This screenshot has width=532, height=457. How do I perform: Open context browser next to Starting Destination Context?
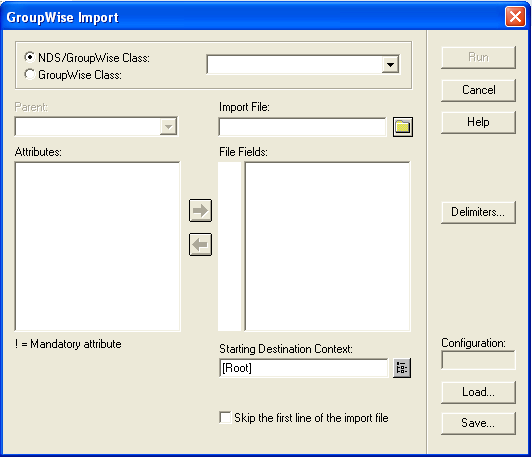[x=402, y=368]
